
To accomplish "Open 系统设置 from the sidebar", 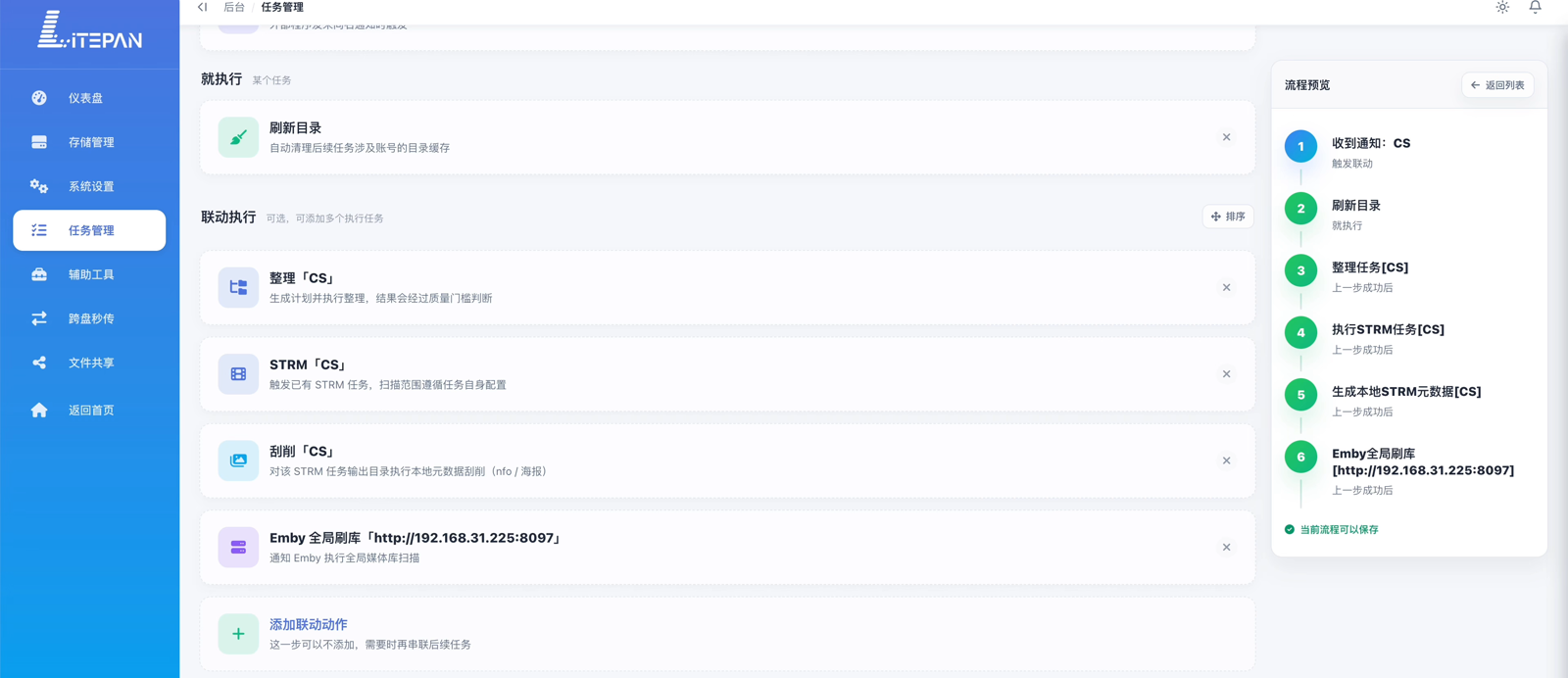I will coord(89,186).
